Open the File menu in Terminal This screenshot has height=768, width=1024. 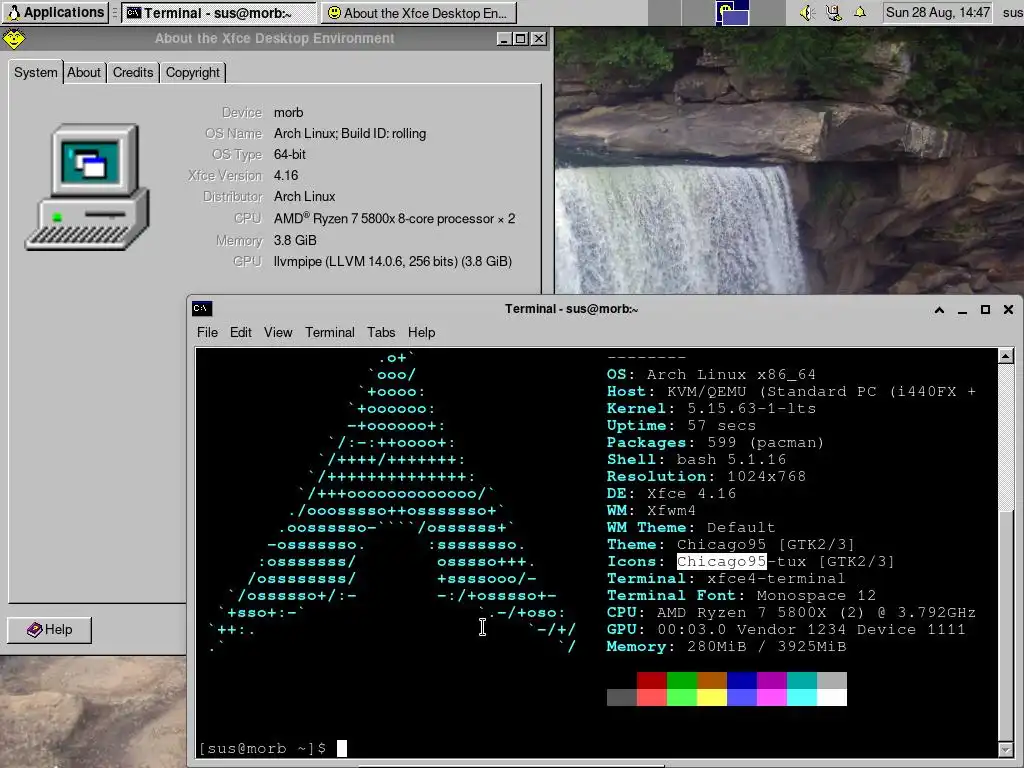pyautogui.click(x=207, y=332)
